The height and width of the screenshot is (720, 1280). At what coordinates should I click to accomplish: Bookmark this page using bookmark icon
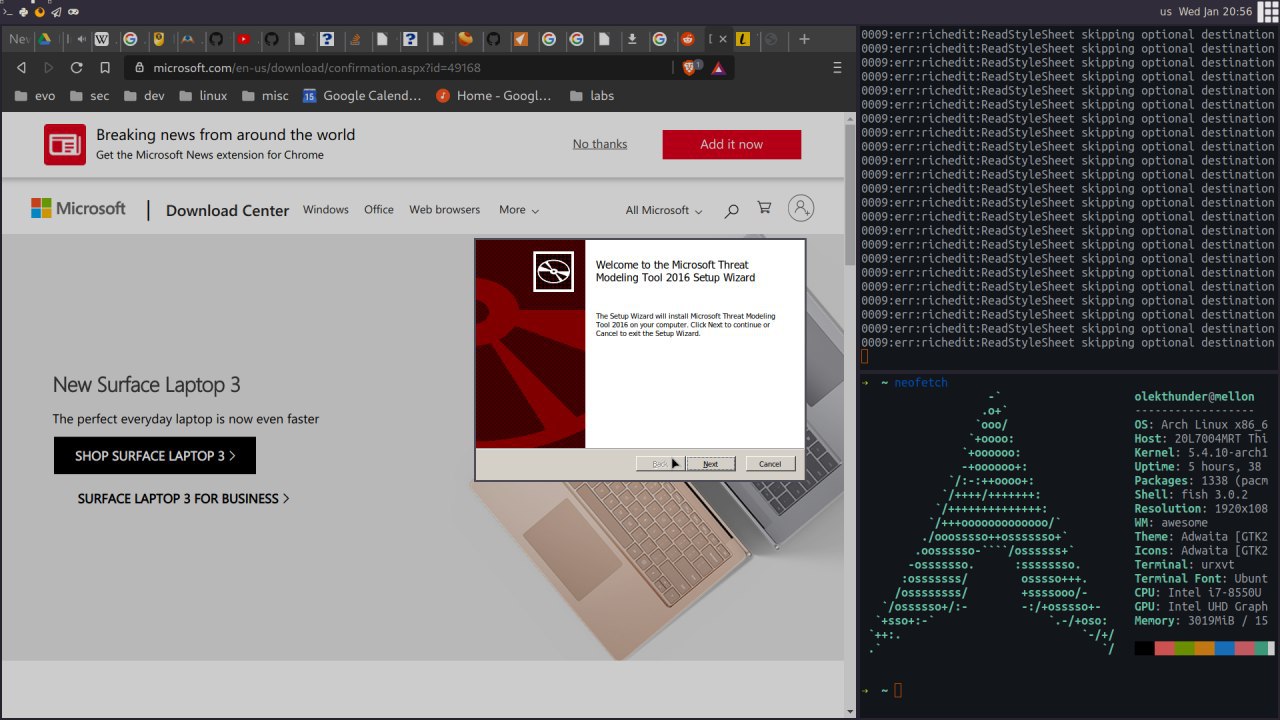tap(105, 67)
